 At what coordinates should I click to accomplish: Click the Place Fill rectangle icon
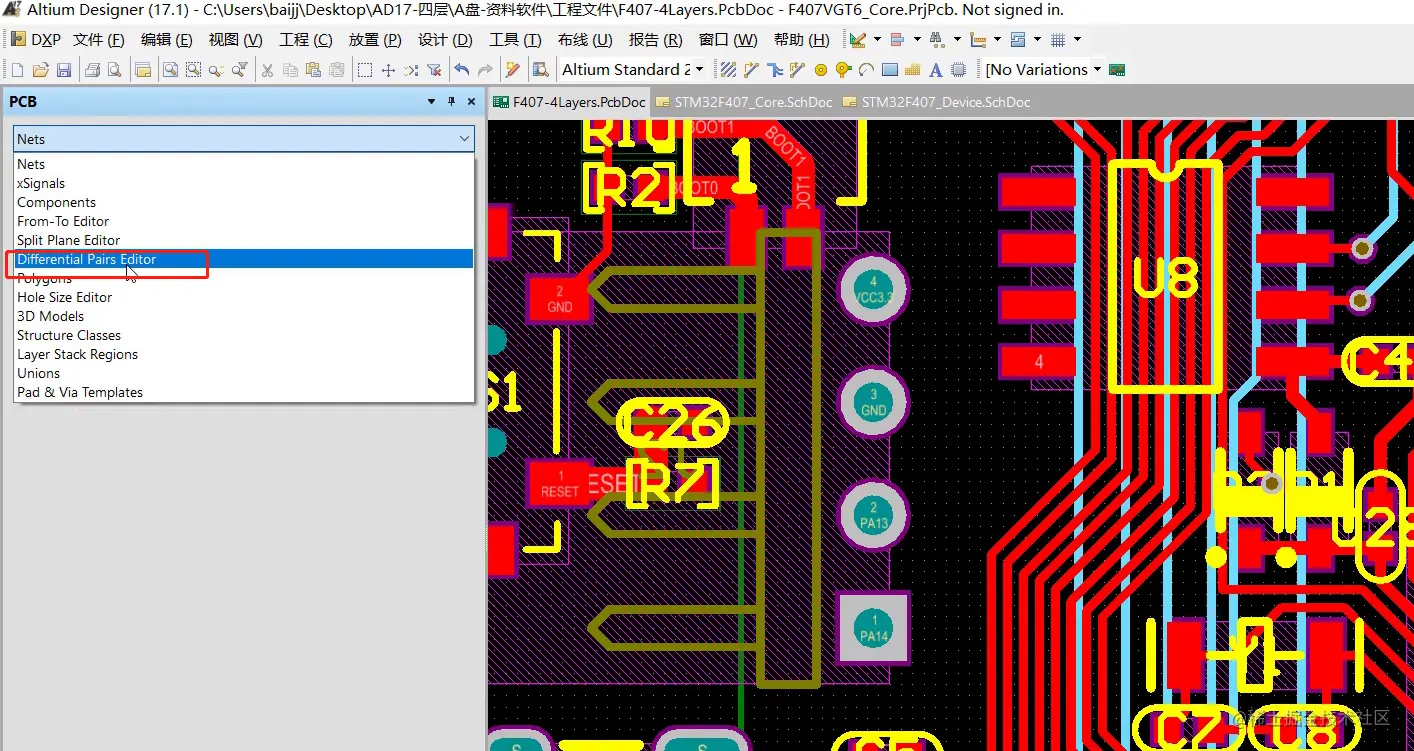click(x=889, y=70)
